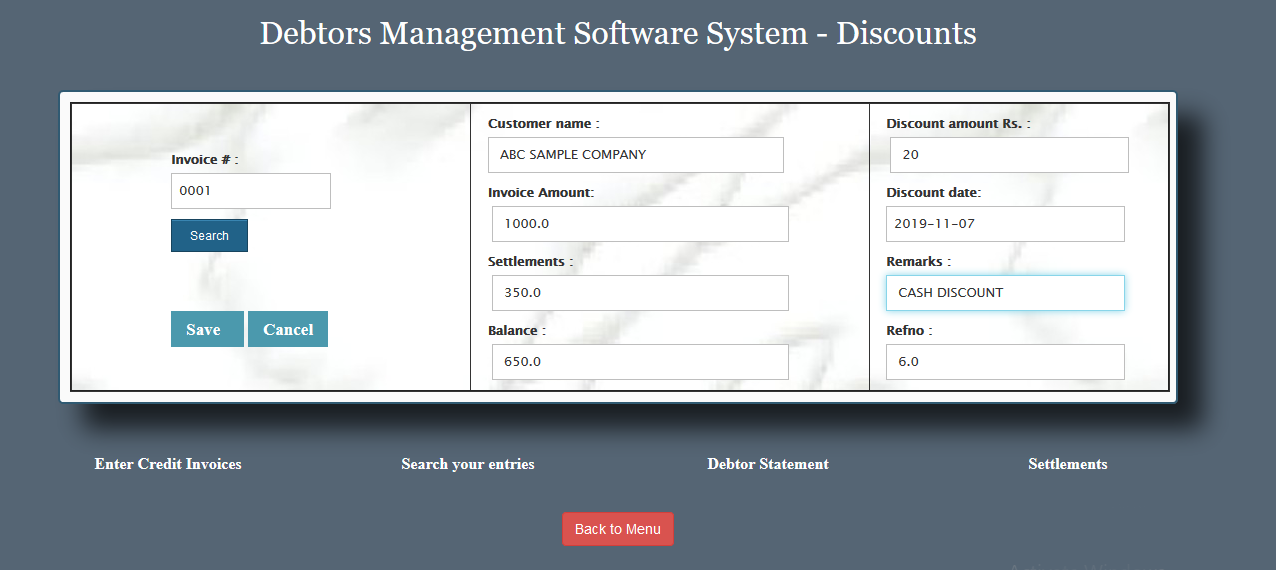Click the Balance field showing 650.0

640,362
